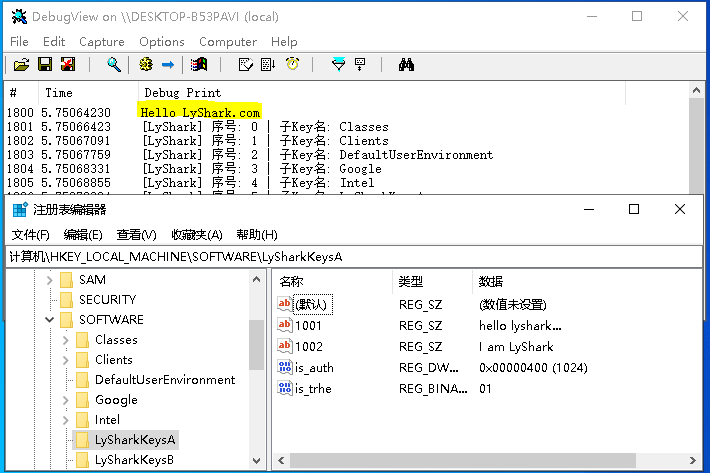
Task: Open the Capture menu in DebugView
Action: (x=101, y=42)
